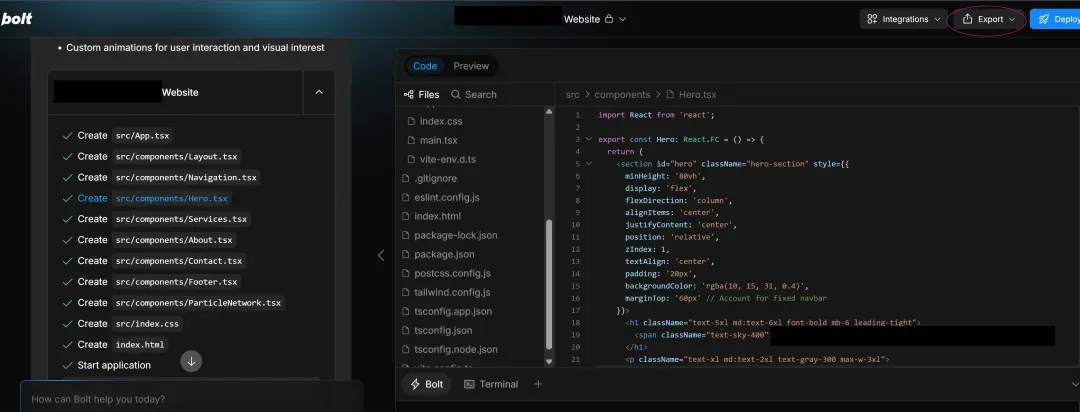Screen dimensions: 1080x412
Task: Collapse the code fold arrow beside section tag
Action: [x=589, y=164]
